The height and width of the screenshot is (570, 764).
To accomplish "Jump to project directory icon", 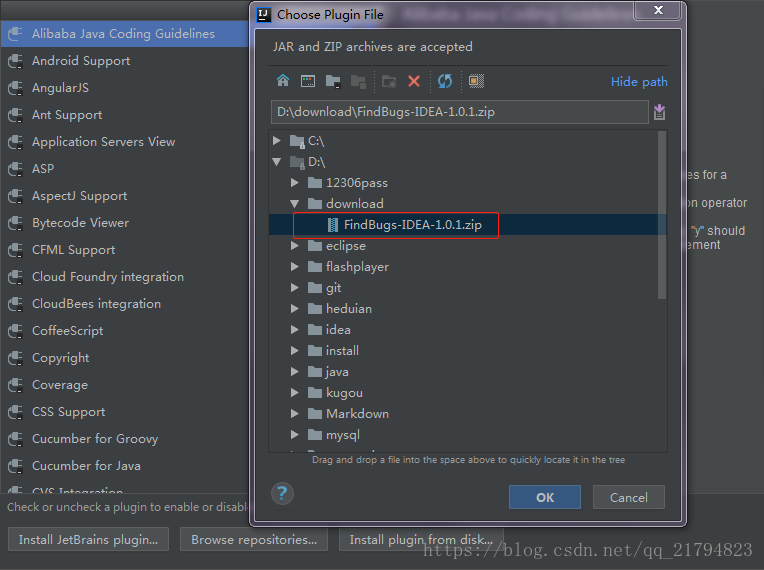I will point(333,81).
